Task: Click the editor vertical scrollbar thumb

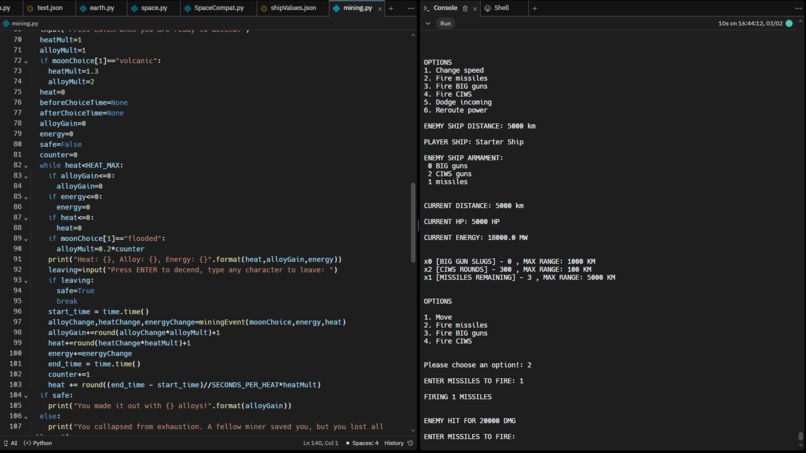Action: (413, 222)
